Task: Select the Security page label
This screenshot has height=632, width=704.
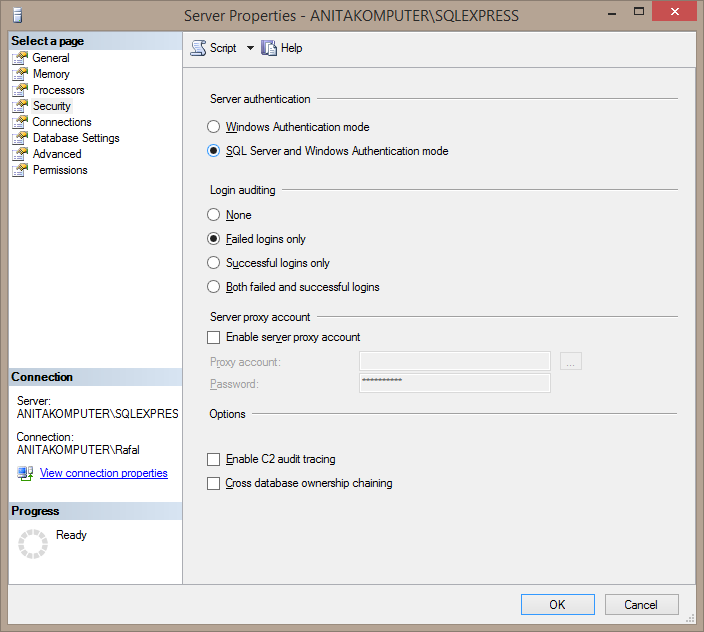Action: point(52,106)
